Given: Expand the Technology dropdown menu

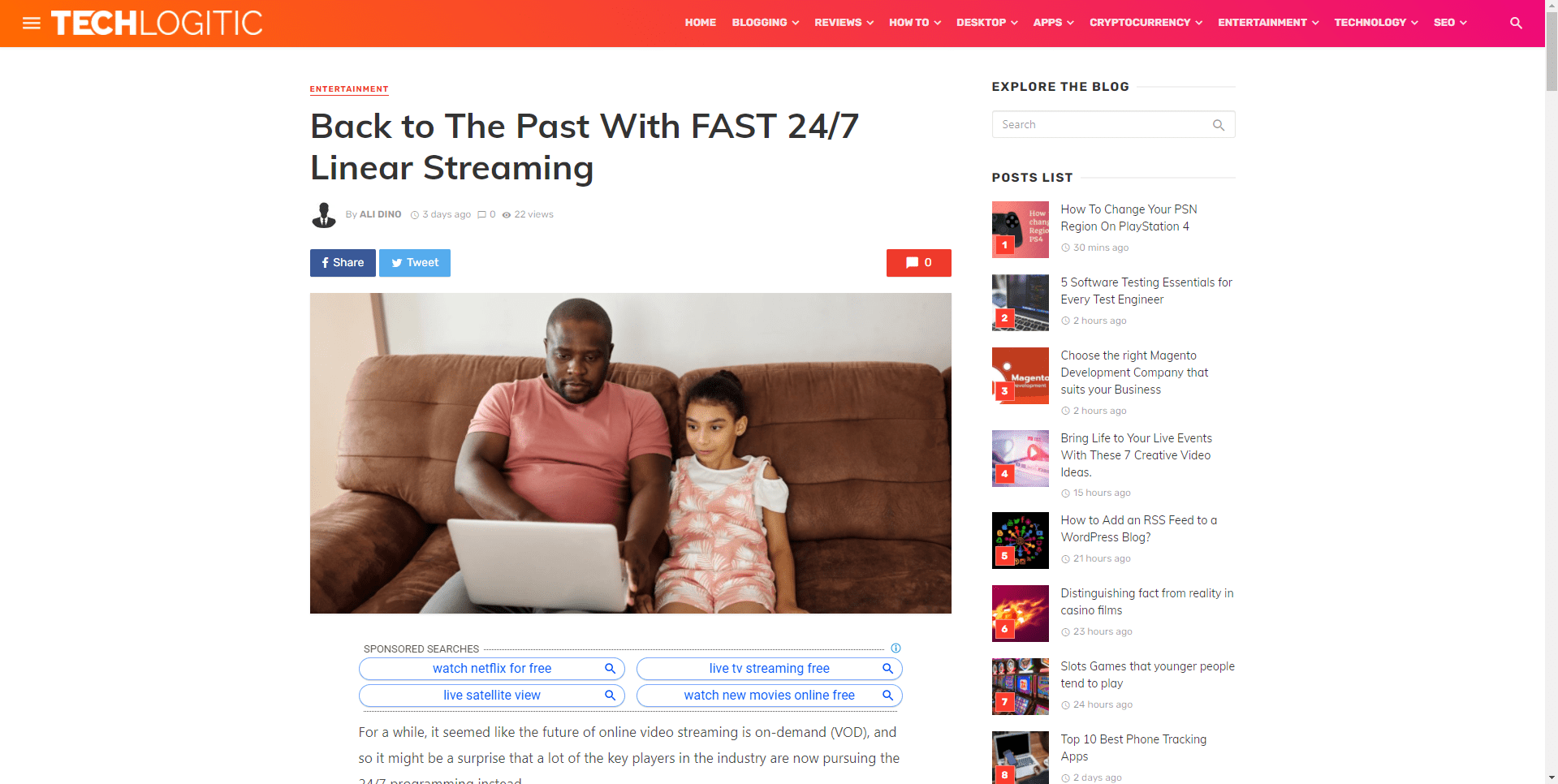Looking at the screenshot, I should pyautogui.click(x=1376, y=23).
